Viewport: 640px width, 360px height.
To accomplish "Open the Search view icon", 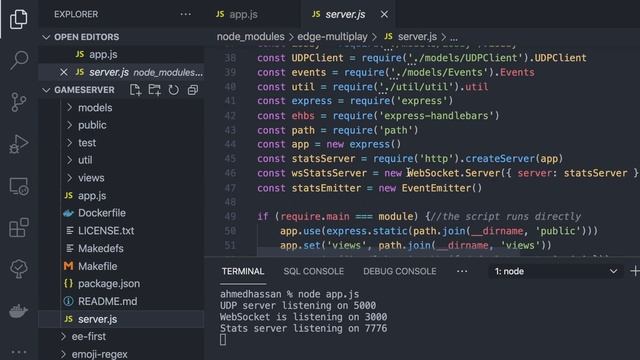I will (19, 60).
